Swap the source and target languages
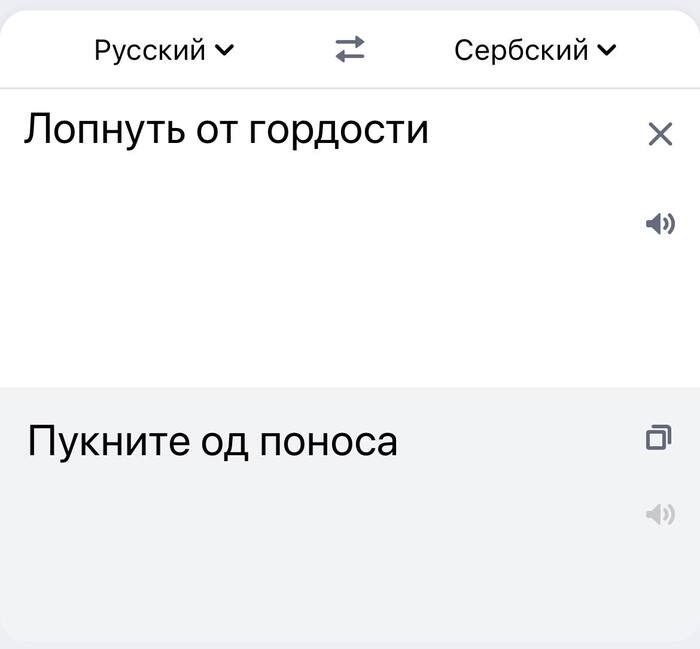The height and width of the screenshot is (649, 700). (x=350, y=50)
